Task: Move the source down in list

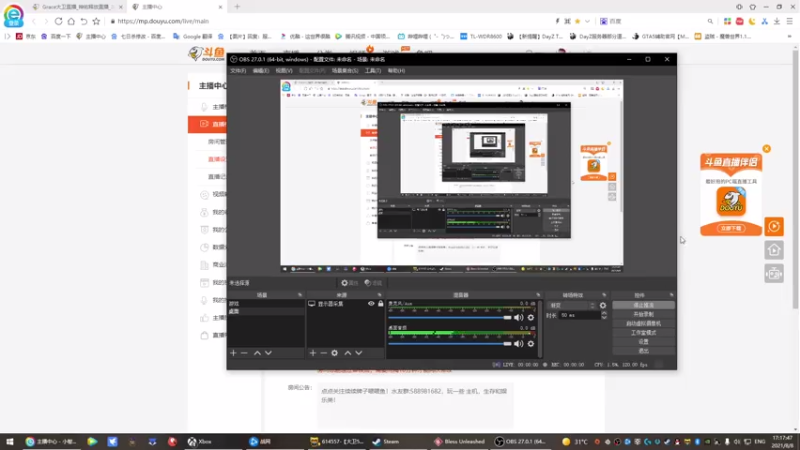Action: pyautogui.click(x=359, y=353)
